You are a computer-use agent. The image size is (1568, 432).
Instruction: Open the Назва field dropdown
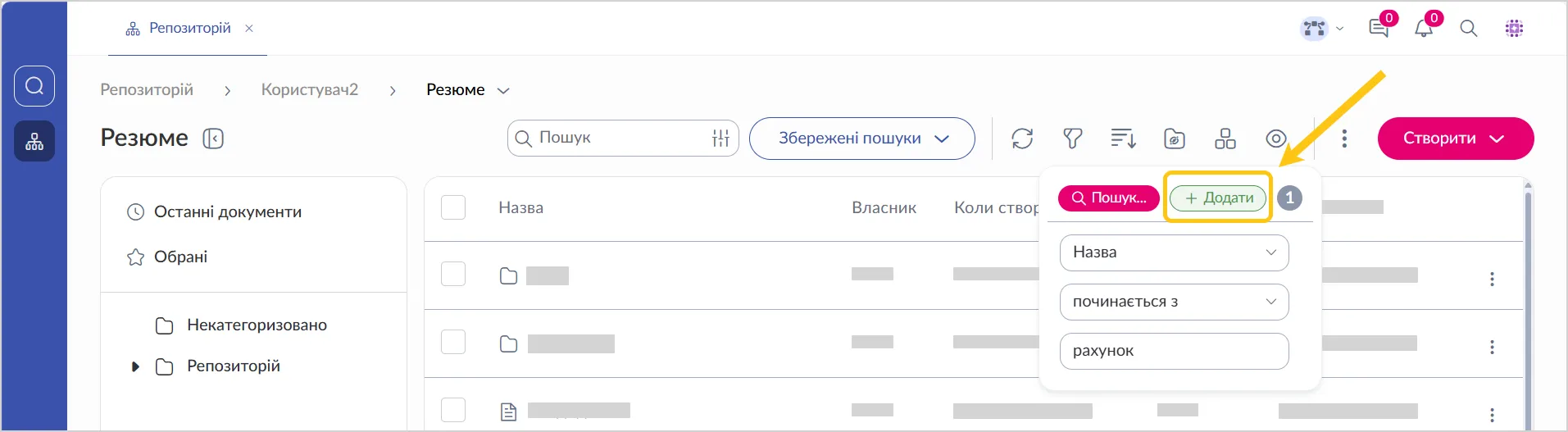tap(1174, 252)
